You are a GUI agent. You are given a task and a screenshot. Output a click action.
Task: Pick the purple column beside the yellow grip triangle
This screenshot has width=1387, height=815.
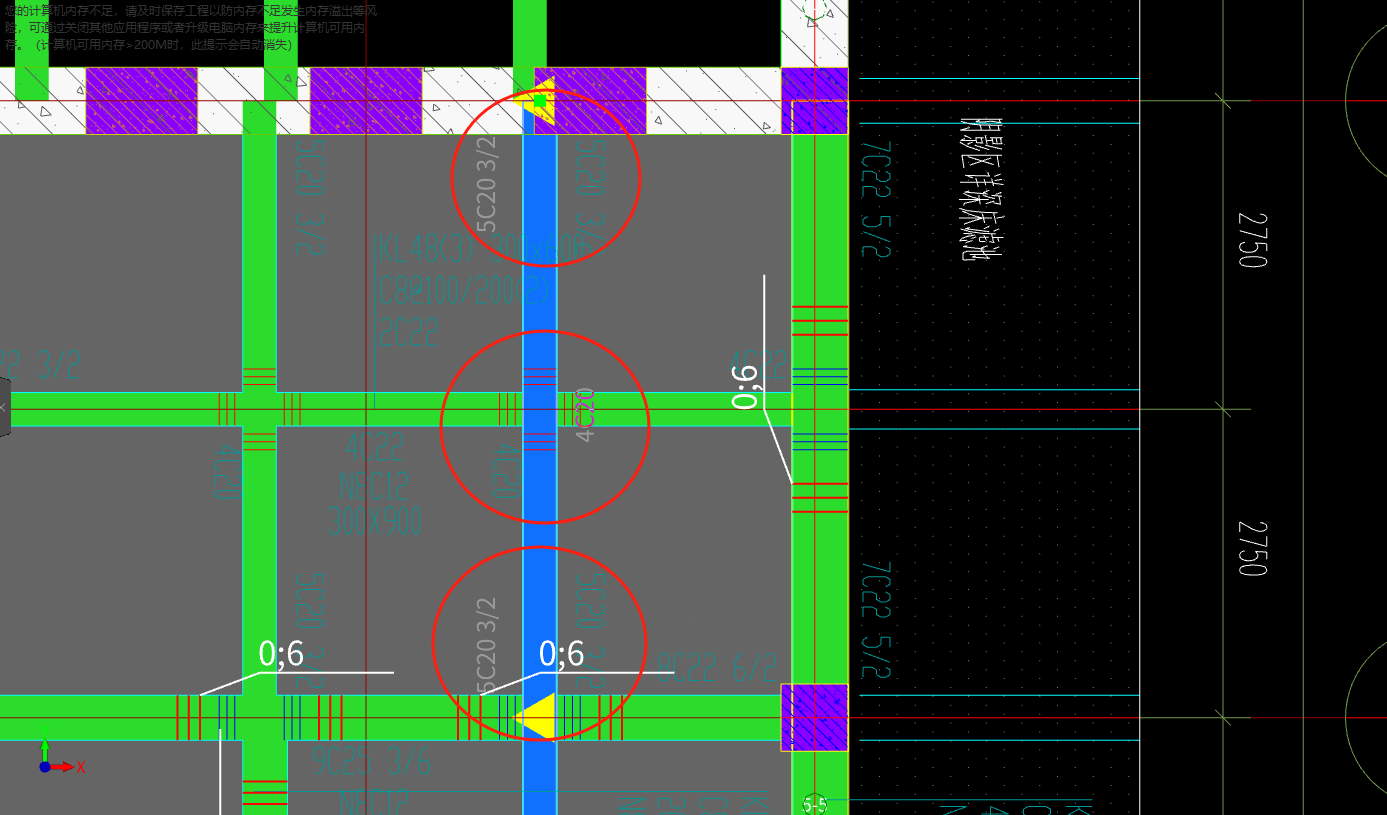[x=590, y=100]
